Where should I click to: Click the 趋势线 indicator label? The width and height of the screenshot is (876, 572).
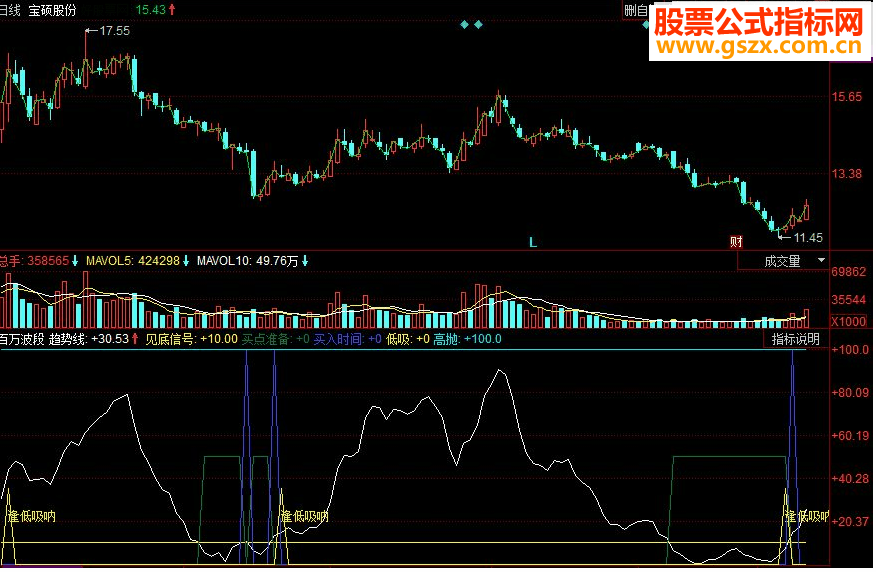(90, 339)
